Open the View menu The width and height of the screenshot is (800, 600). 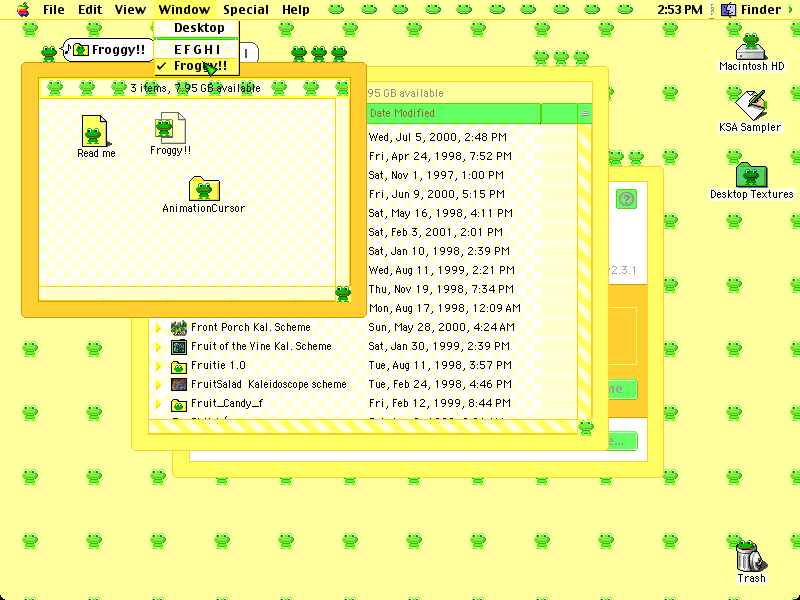[x=130, y=10]
